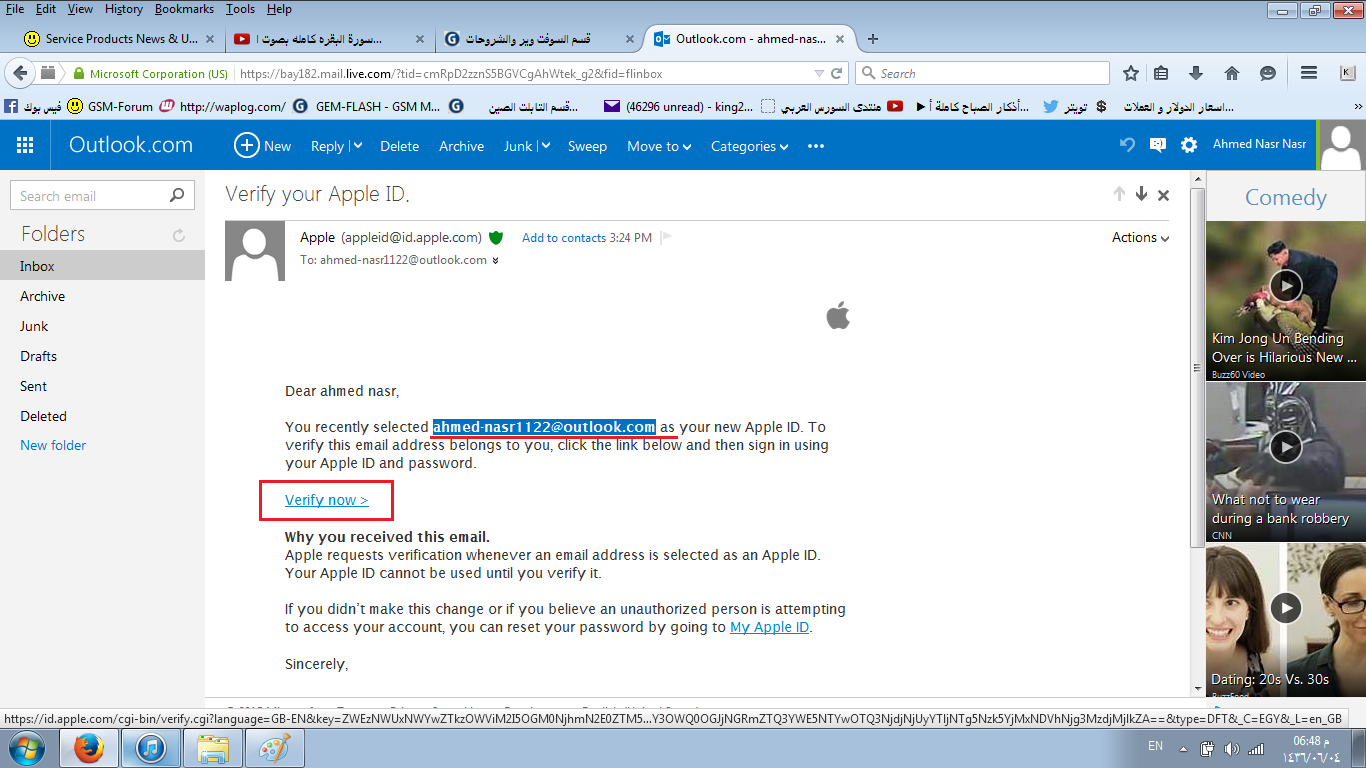Open the Categories dropdown

click(x=749, y=146)
